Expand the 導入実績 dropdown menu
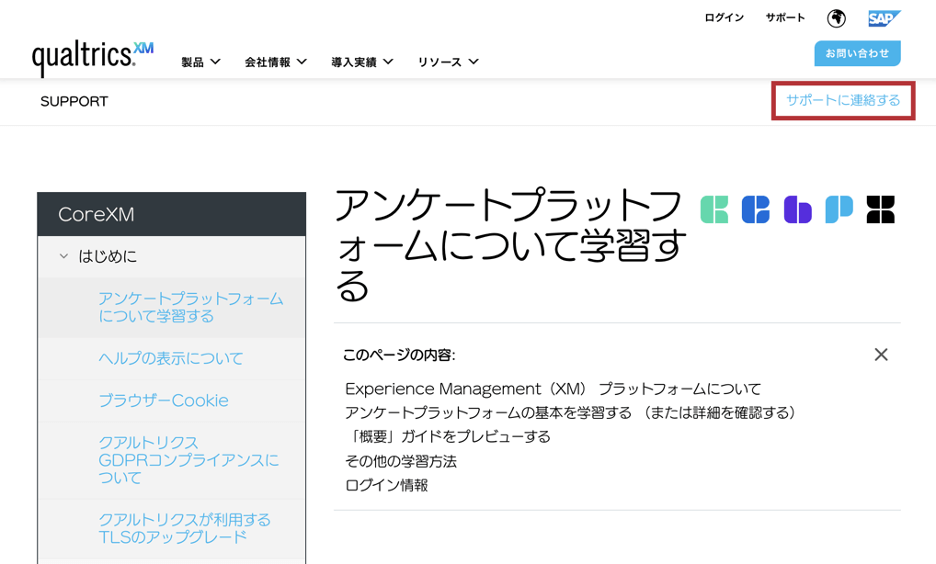The height and width of the screenshot is (564, 936). coord(362,62)
